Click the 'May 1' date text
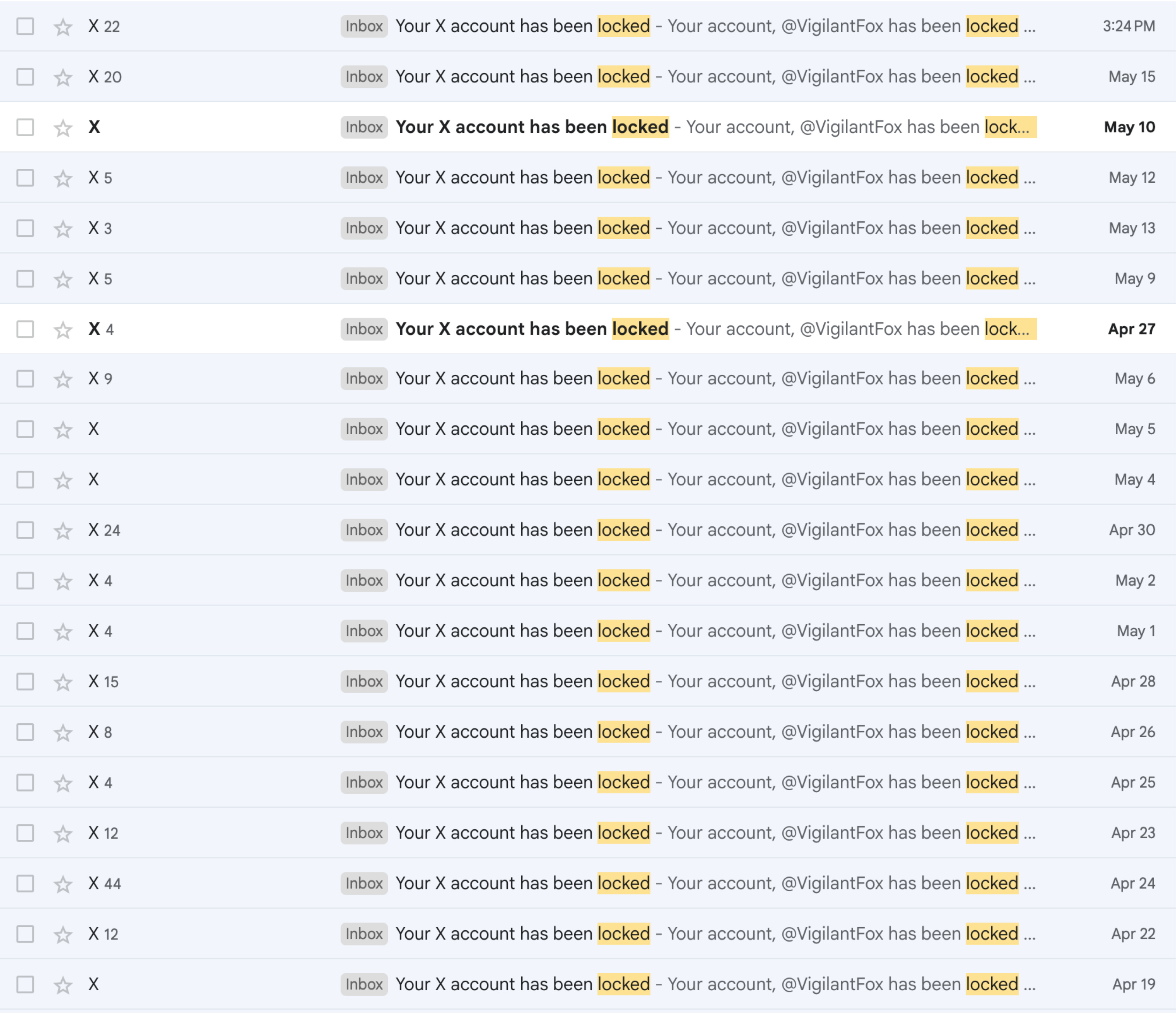This screenshot has width=1176, height=1013. point(1136,631)
